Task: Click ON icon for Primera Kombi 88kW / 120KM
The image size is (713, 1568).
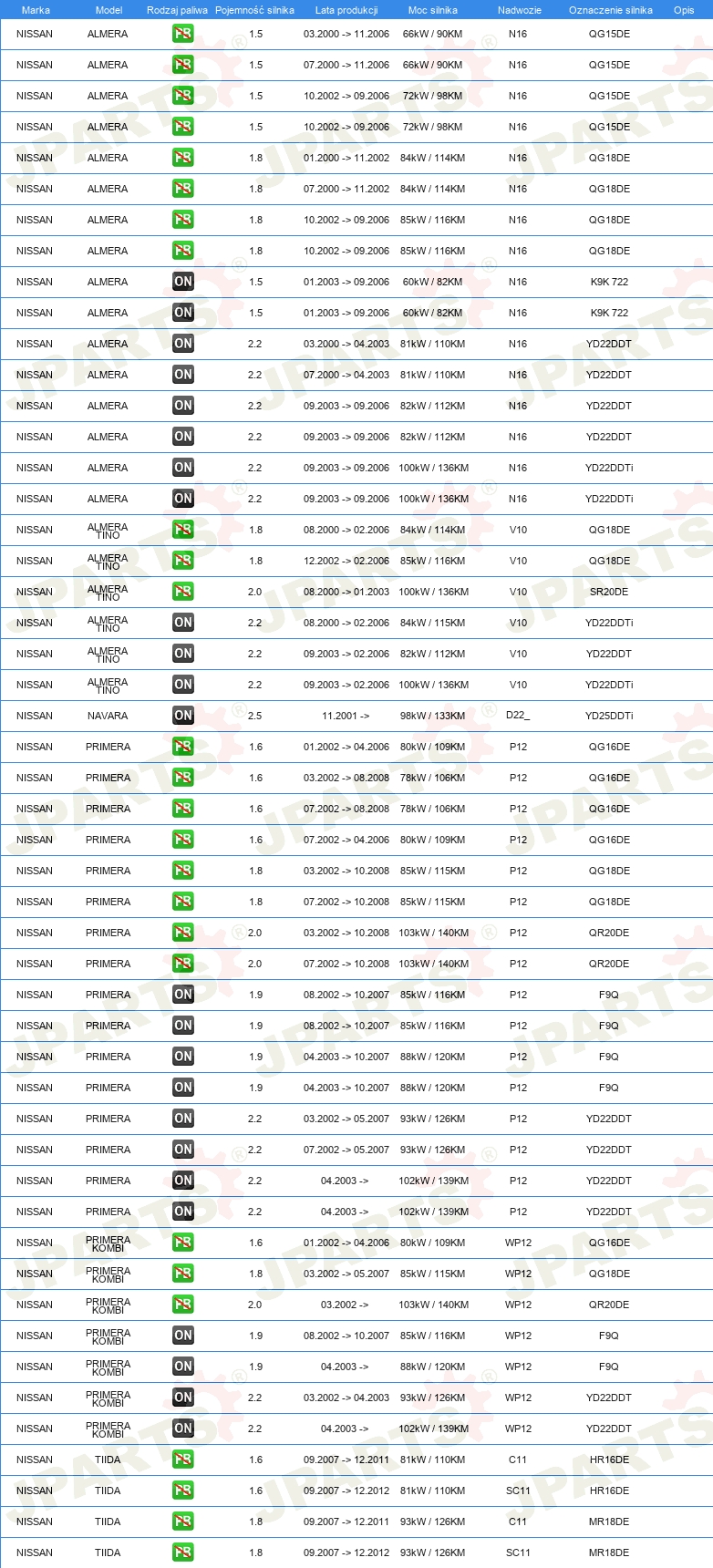Action: [183, 1367]
